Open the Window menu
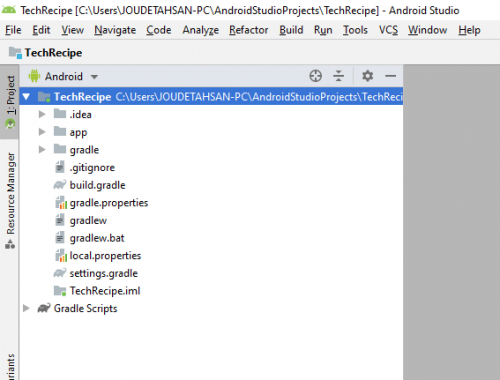The width and height of the screenshot is (500, 380). [x=427, y=30]
